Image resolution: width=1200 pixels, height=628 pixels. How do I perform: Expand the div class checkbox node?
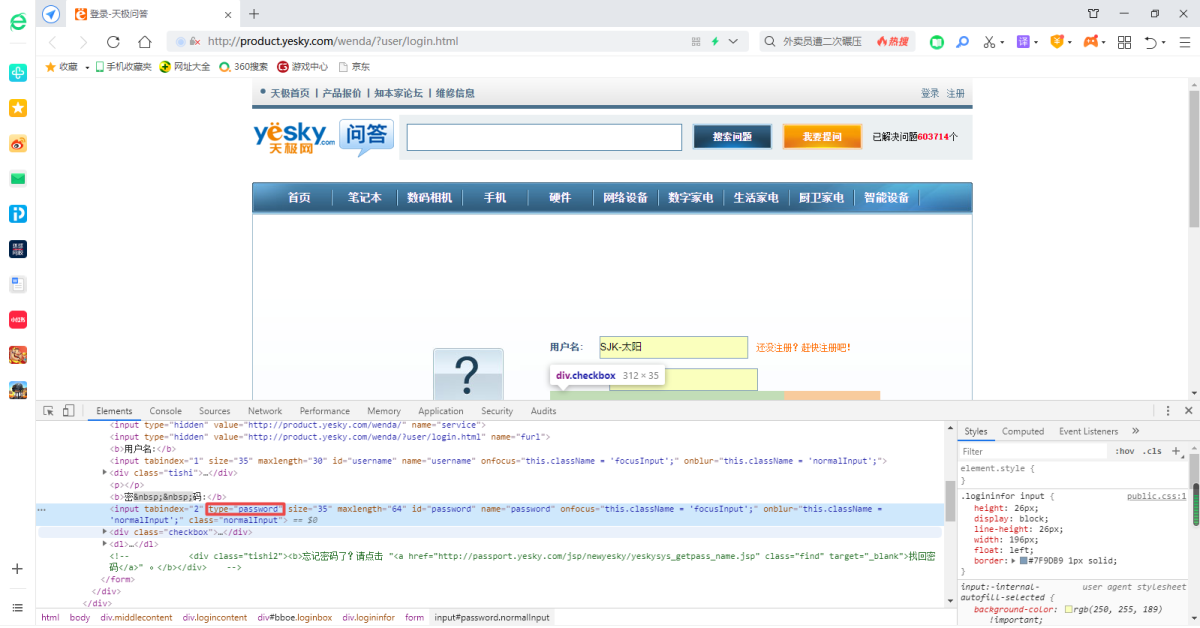105,532
